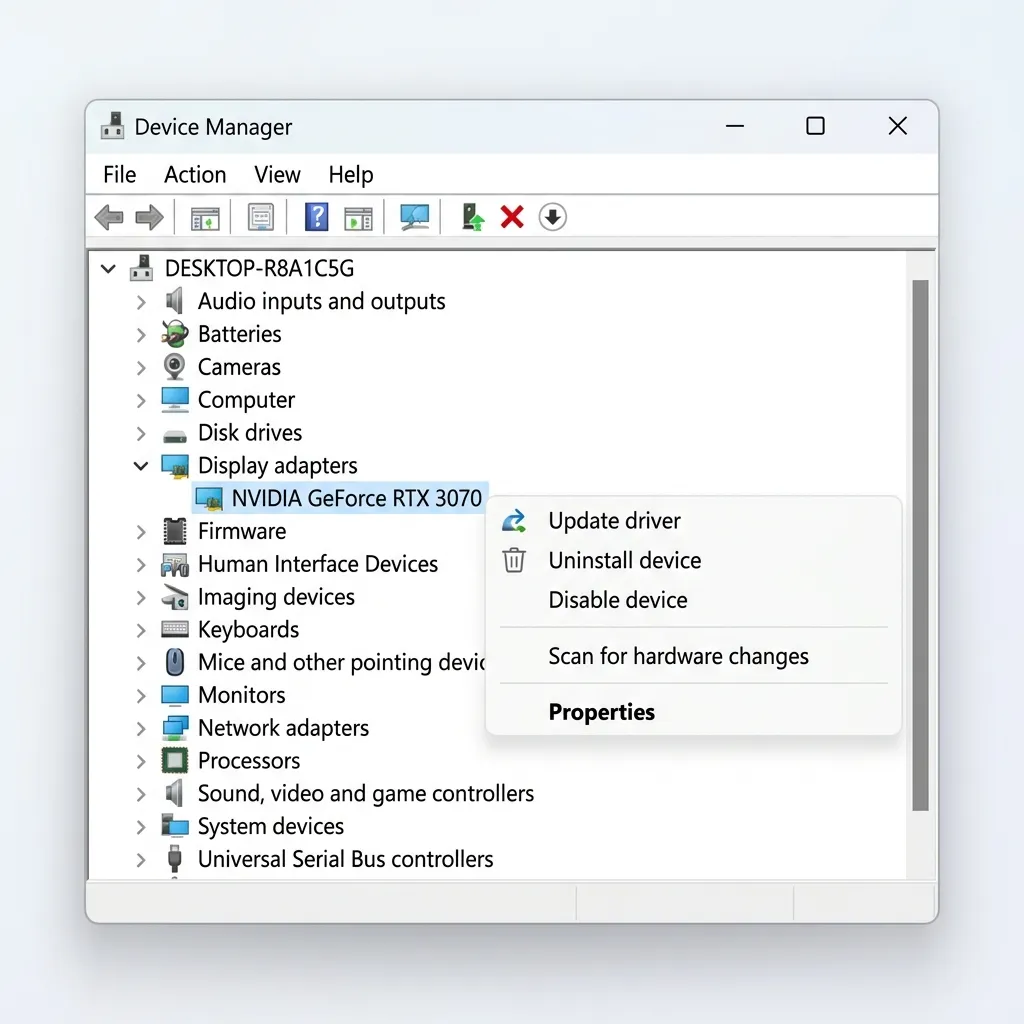Open the Help menu
The height and width of the screenshot is (1024, 1024).
click(x=351, y=174)
